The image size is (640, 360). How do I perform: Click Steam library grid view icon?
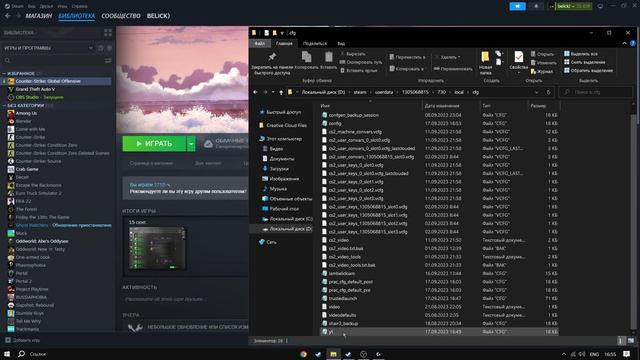[x=108, y=32]
